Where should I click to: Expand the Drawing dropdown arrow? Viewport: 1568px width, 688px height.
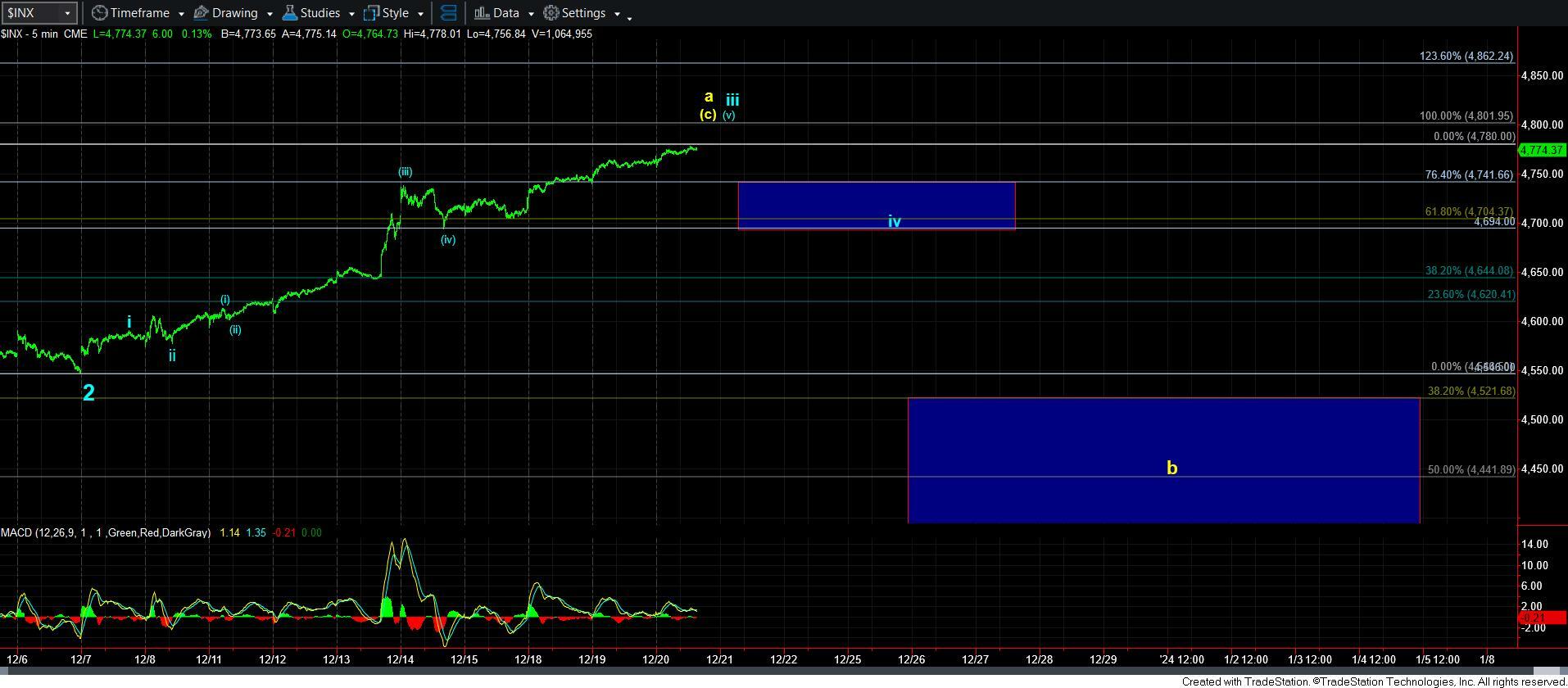(270, 14)
